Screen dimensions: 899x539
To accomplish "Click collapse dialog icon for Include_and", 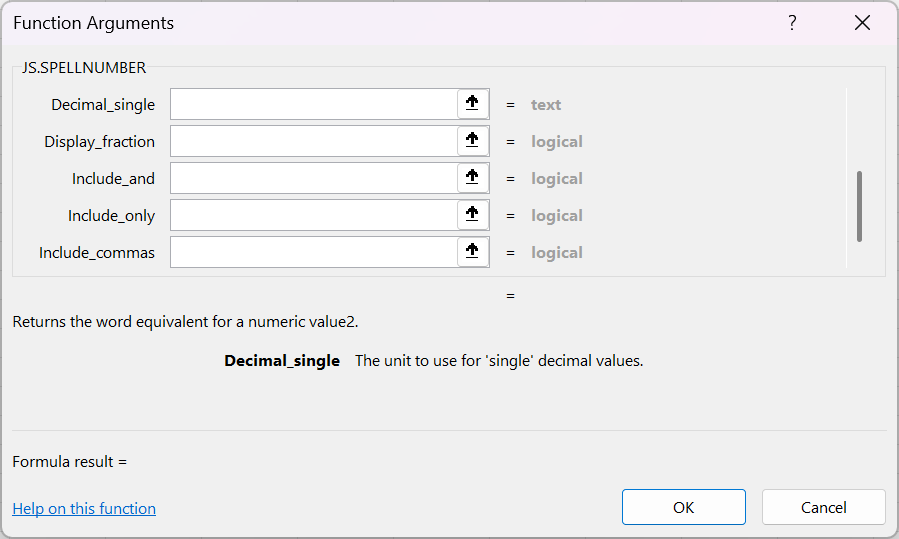I will [473, 178].
